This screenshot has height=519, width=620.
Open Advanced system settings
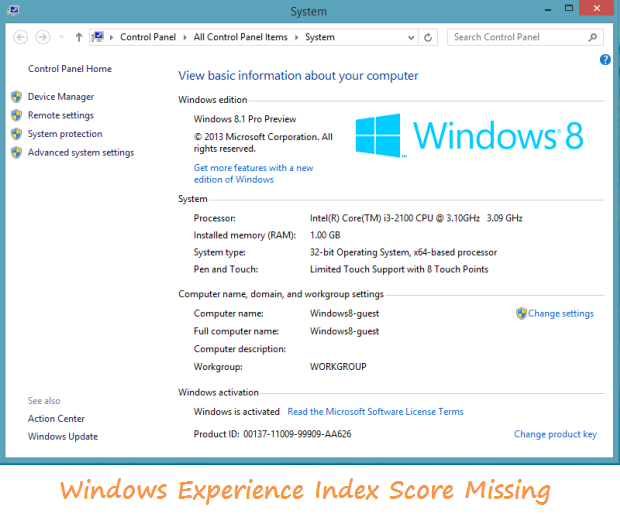click(81, 153)
